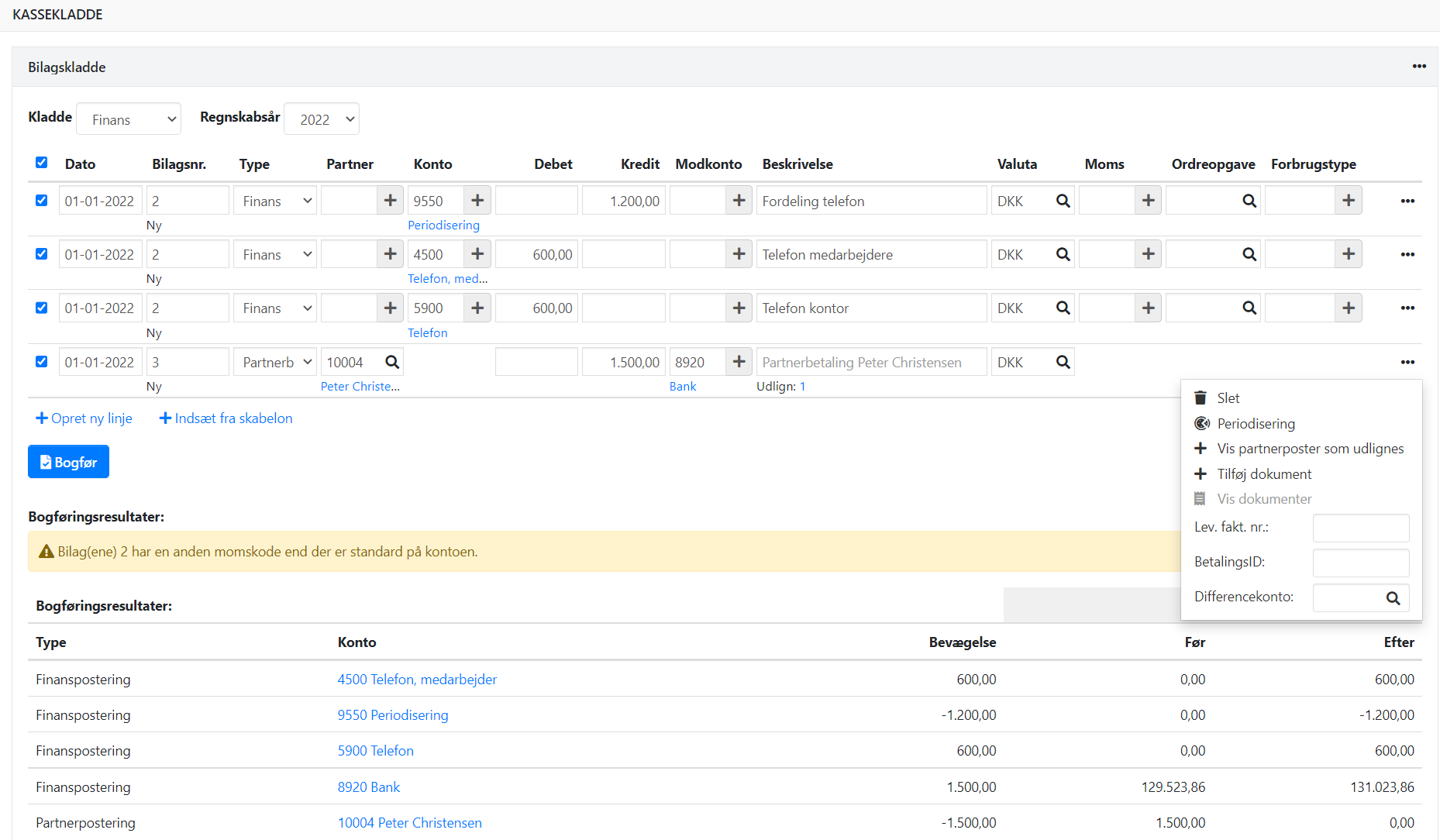Uncheck the checkbox for the Partnerbetaling row
The height and width of the screenshot is (840, 1440).
click(42, 362)
